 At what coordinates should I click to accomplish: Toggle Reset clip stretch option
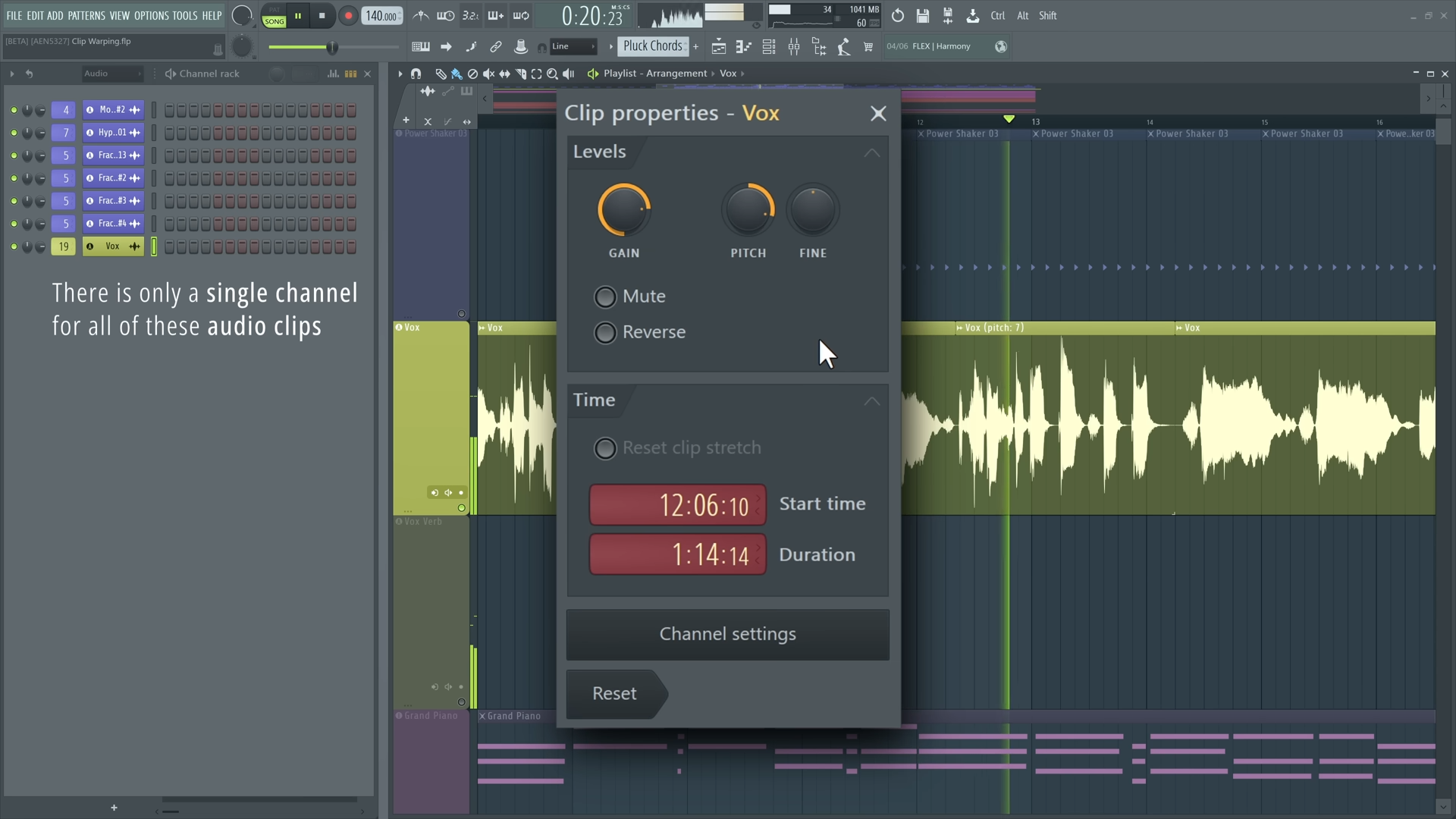pyautogui.click(x=605, y=448)
